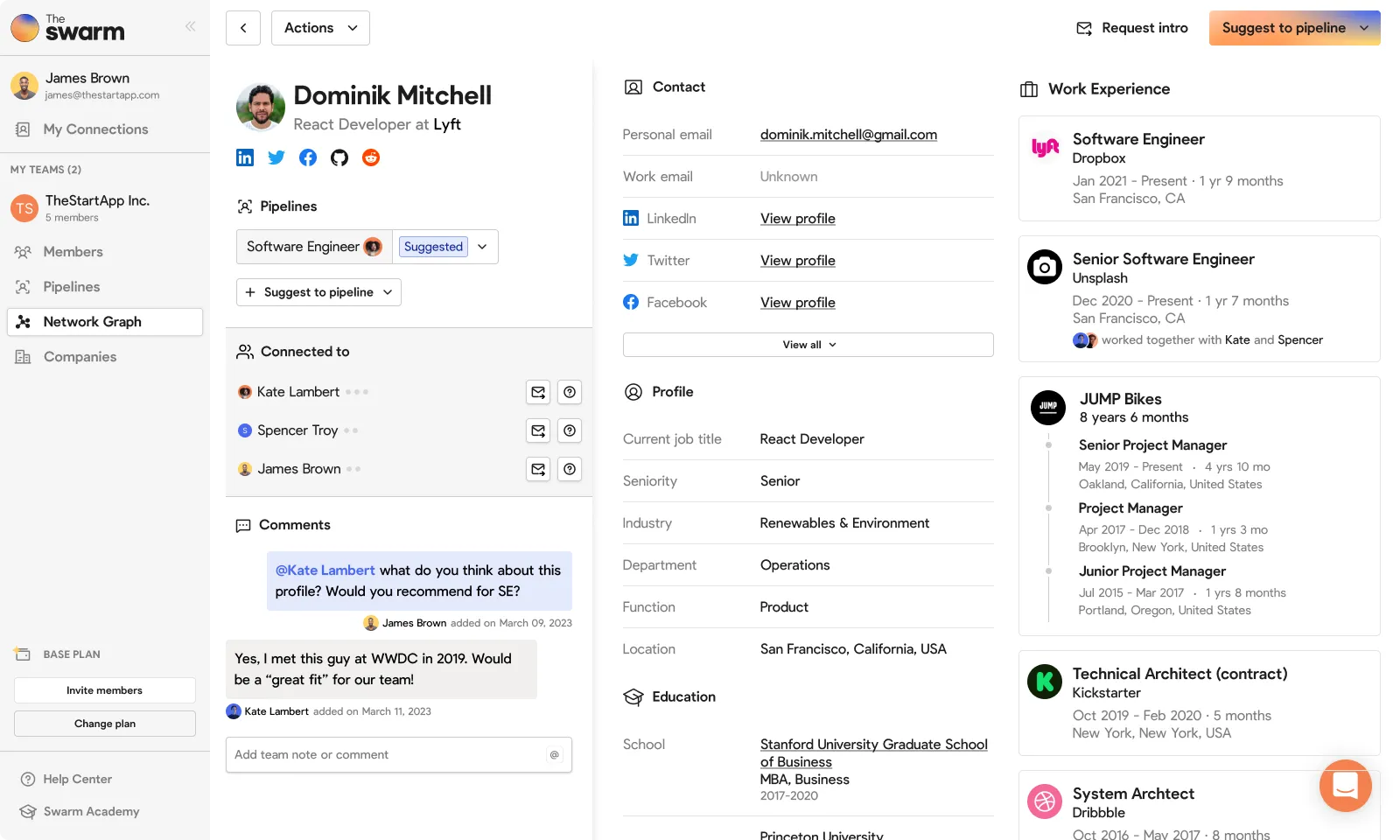1400x840 pixels.
Task: Request intro via James Brown mail icon
Action: point(538,469)
